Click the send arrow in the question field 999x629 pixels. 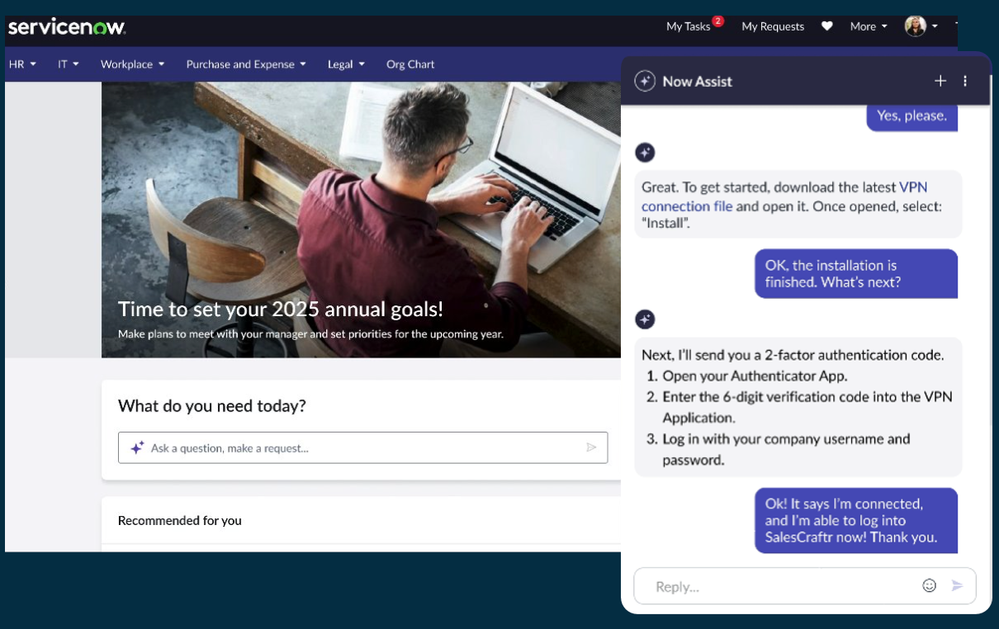[592, 447]
